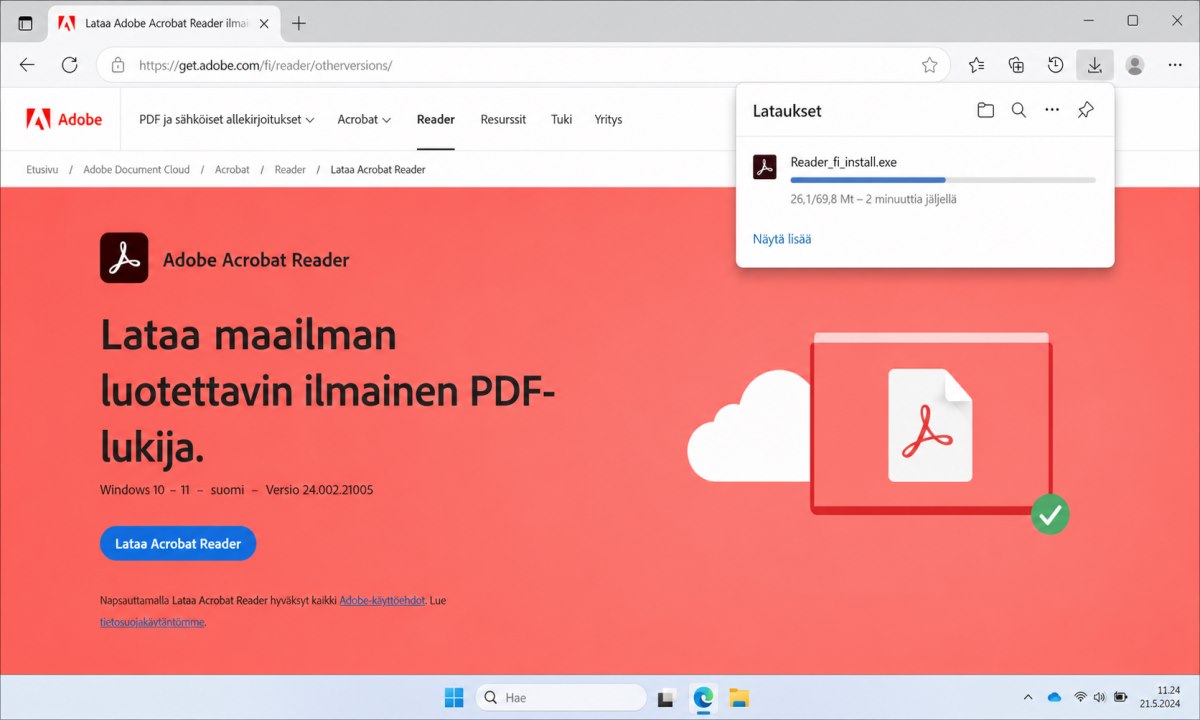Image resolution: width=1200 pixels, height=720 pixels.
Task: Search downloads in Lataukset panel
Action: pyautogui.click(x=1018, y=110)
